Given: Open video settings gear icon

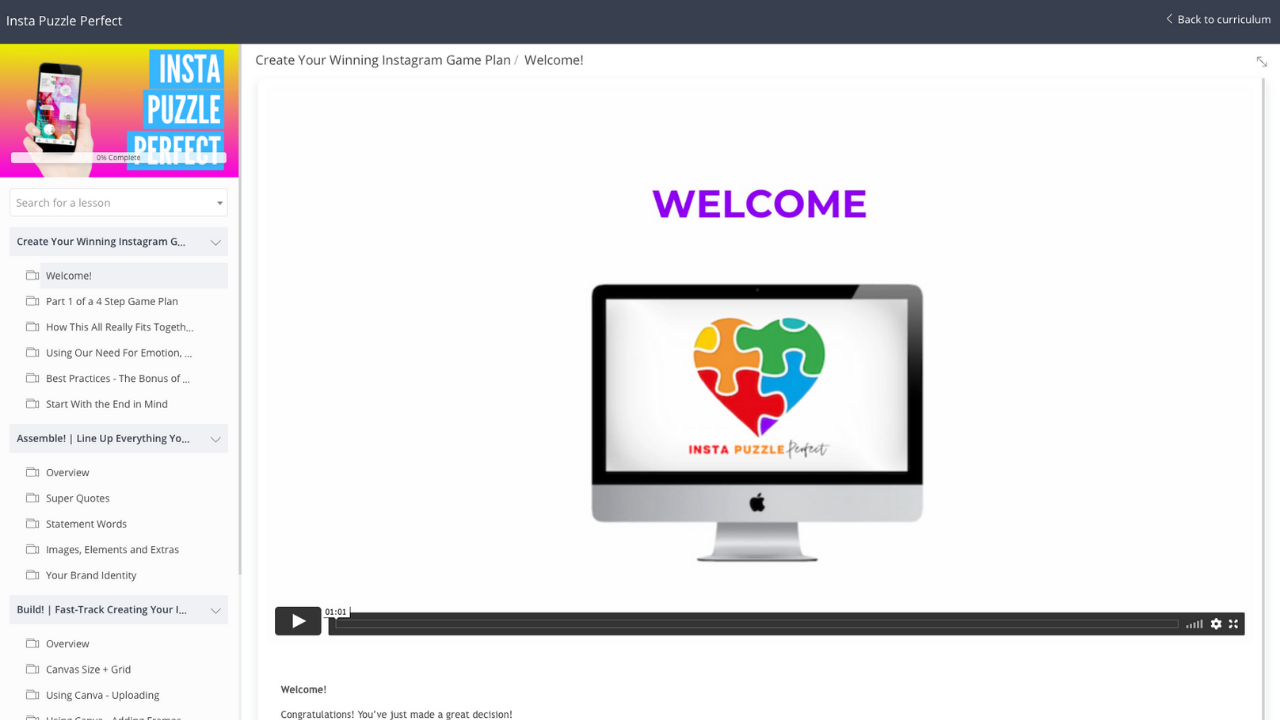Looking at the screenshot, I should [1216, 624].
